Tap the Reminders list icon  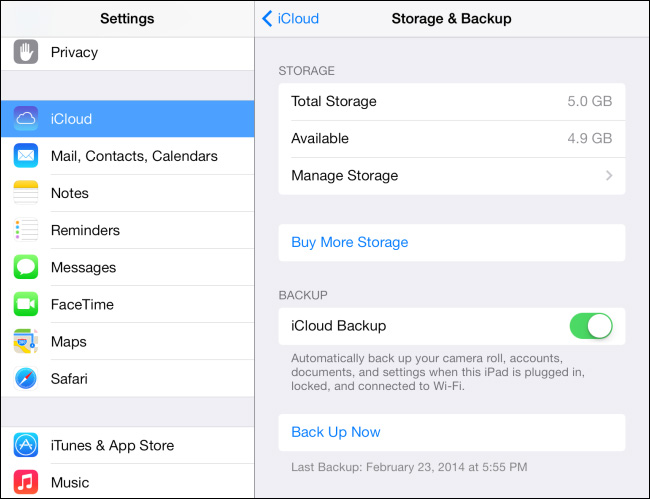(x=26, y=230)
